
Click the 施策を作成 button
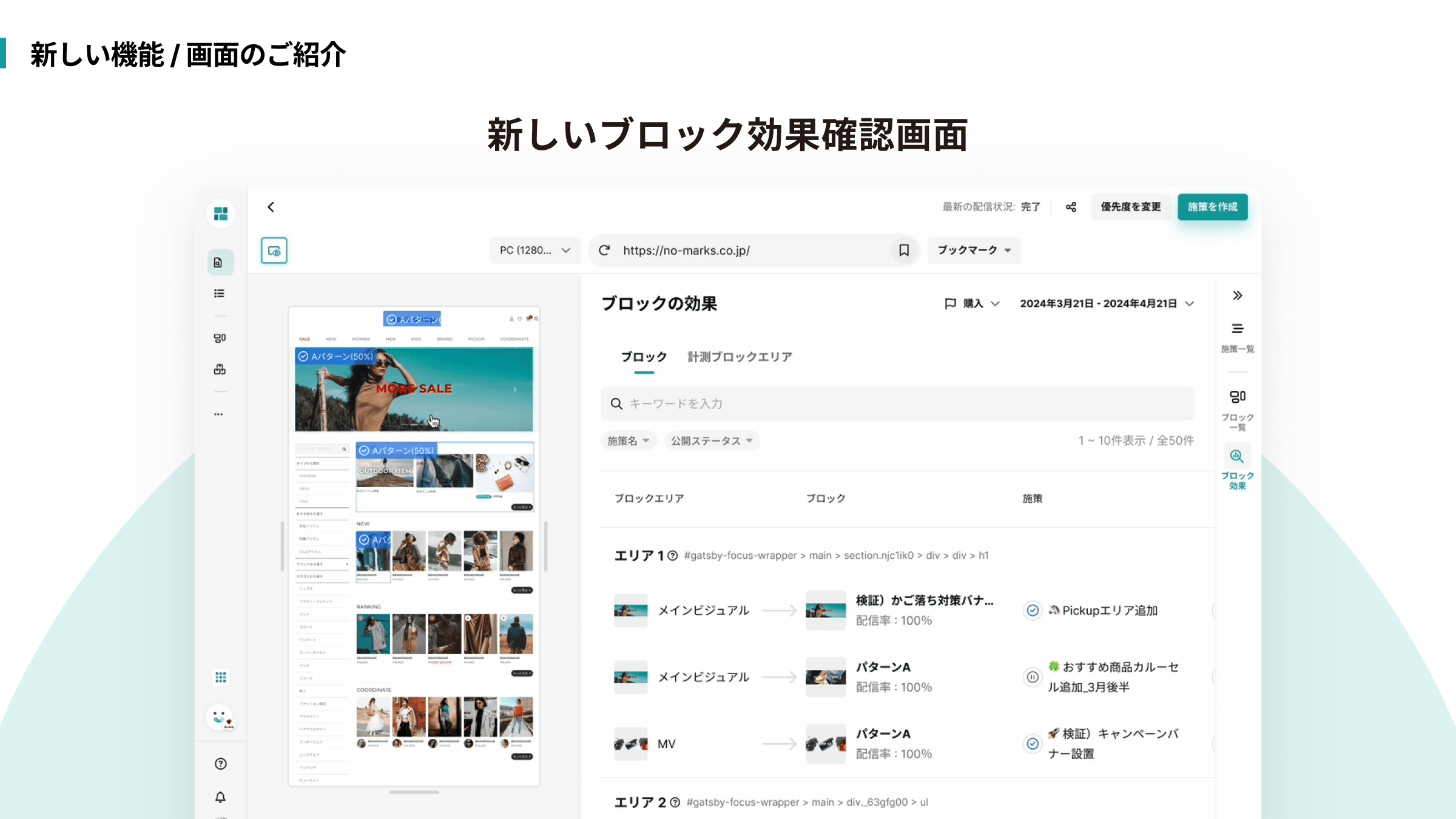1212,207
